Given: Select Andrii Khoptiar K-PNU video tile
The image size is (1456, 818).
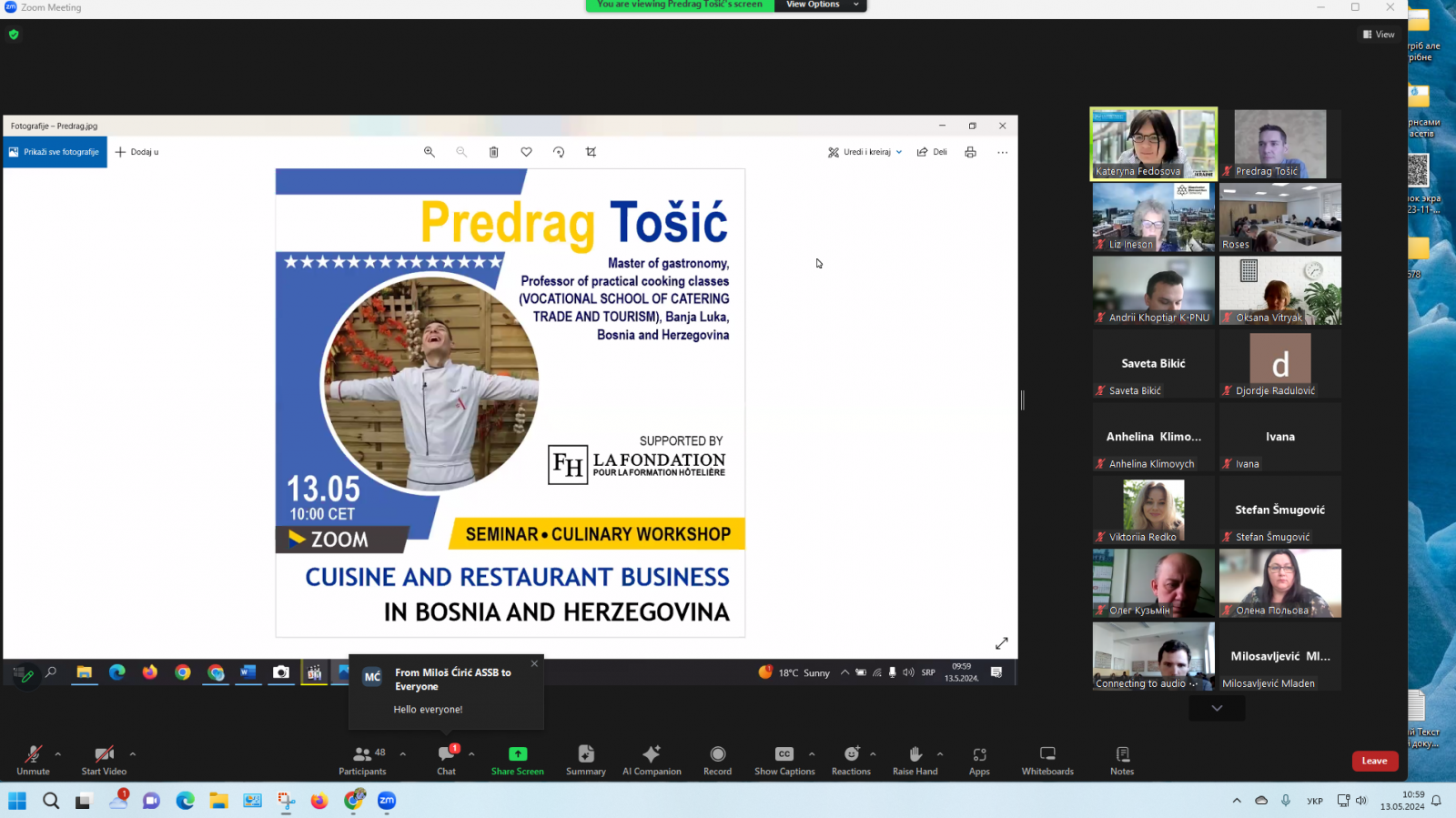Looking at the screenshot, I should coord(1154,290).
